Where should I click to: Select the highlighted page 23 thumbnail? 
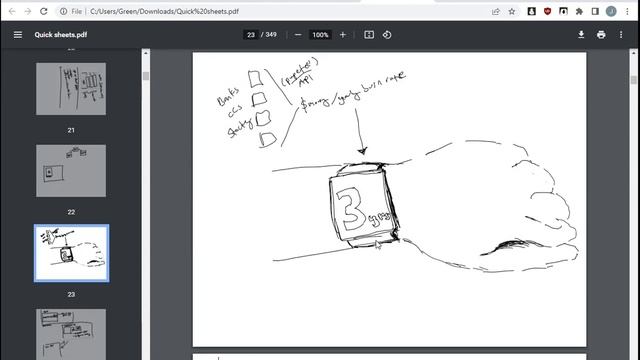pos(71,253)
